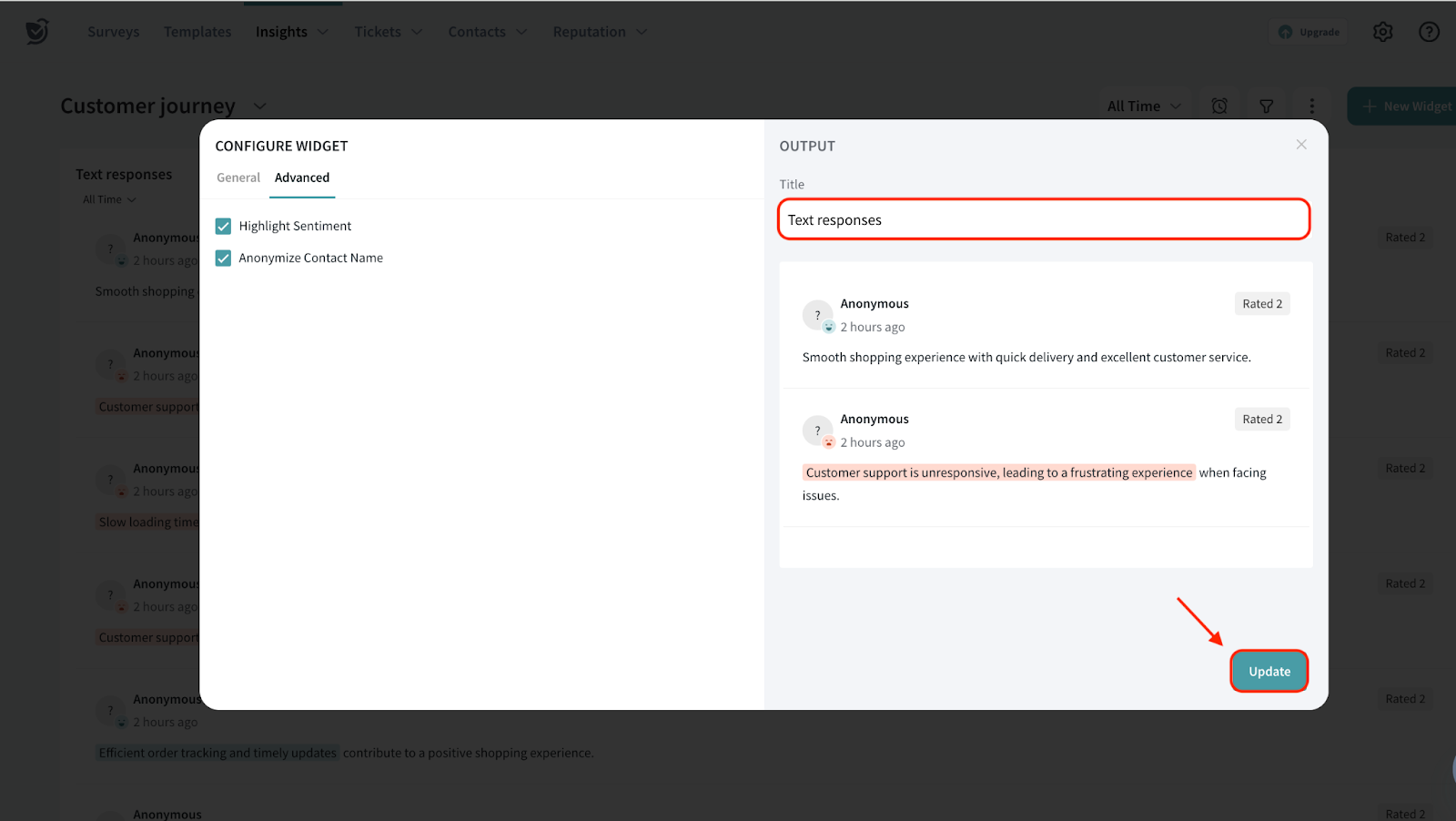This screenshot has width=1456, height=821.
Task: Click the schedule clock icon
Action: tap(1219, 106)
